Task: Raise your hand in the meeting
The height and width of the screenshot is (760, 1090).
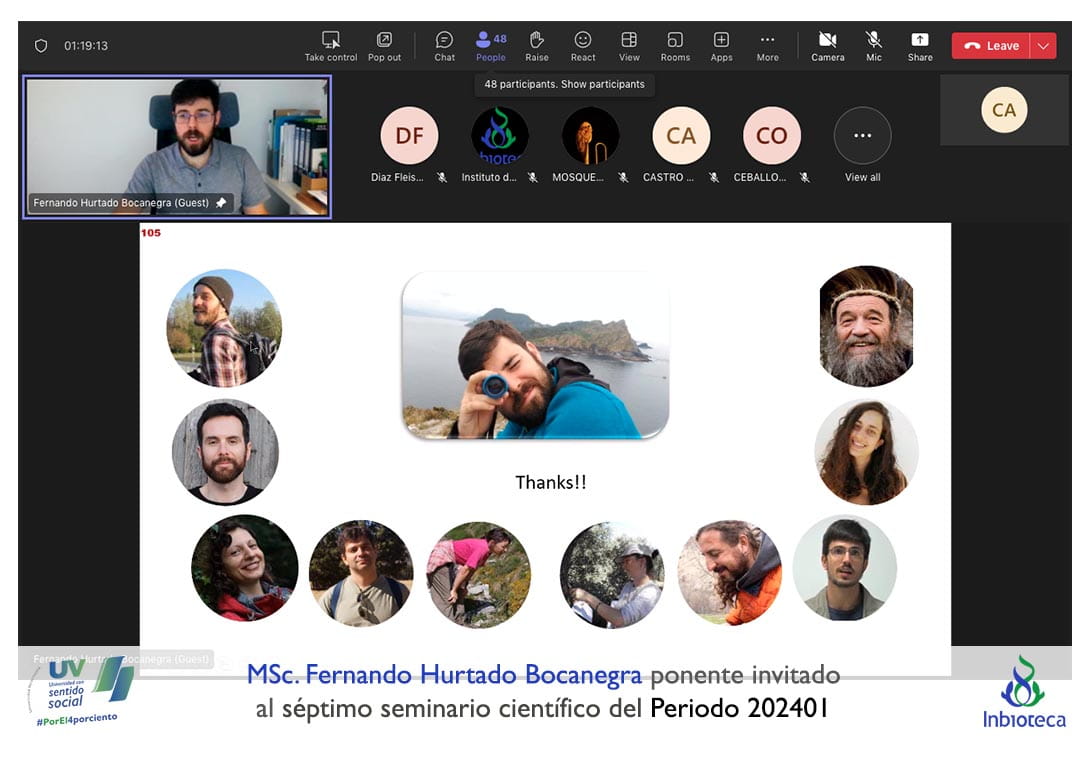Action: (x=537, y=46)
